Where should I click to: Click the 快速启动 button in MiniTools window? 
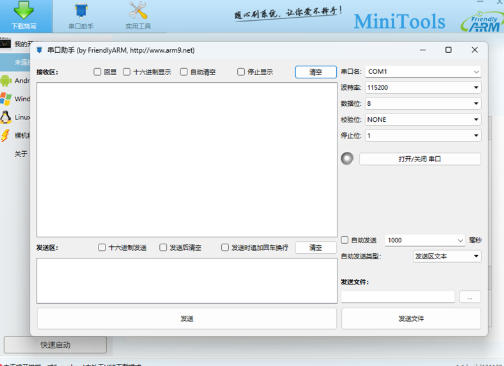tap(55, 345)
